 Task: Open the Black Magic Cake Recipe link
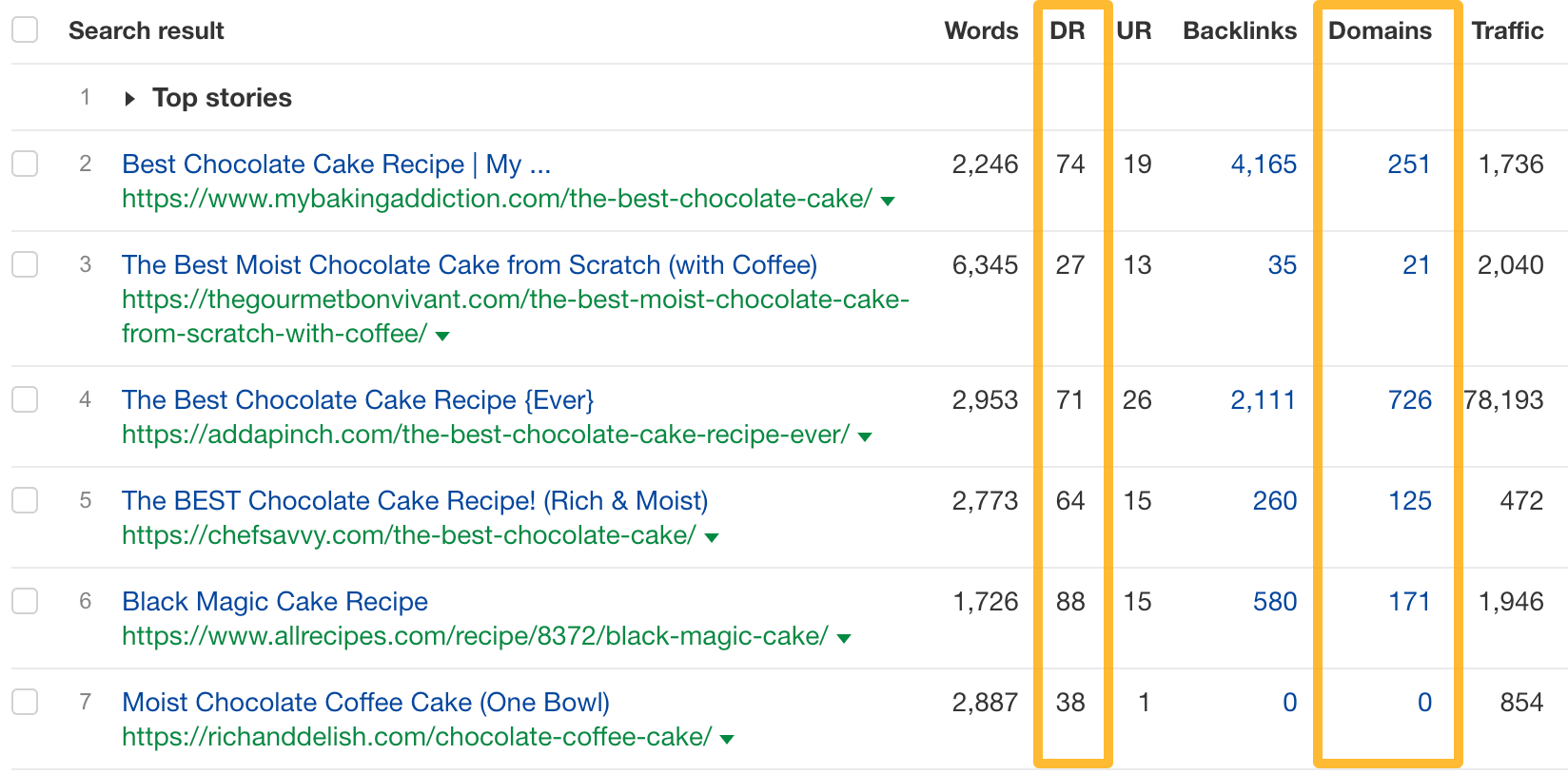click(x=274, y=600)
